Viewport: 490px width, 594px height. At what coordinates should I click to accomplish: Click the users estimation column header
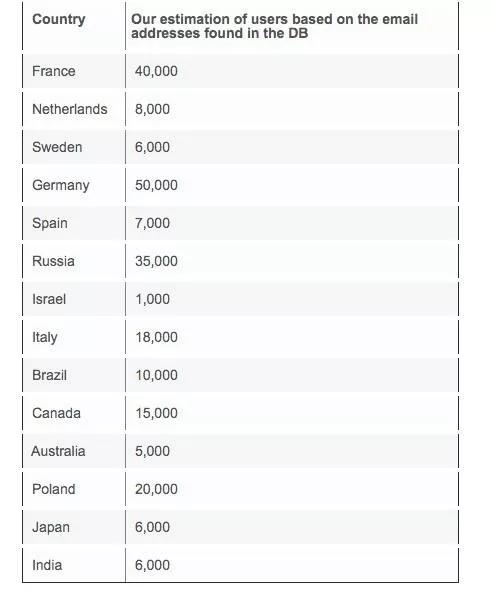[x=274, y=26]
